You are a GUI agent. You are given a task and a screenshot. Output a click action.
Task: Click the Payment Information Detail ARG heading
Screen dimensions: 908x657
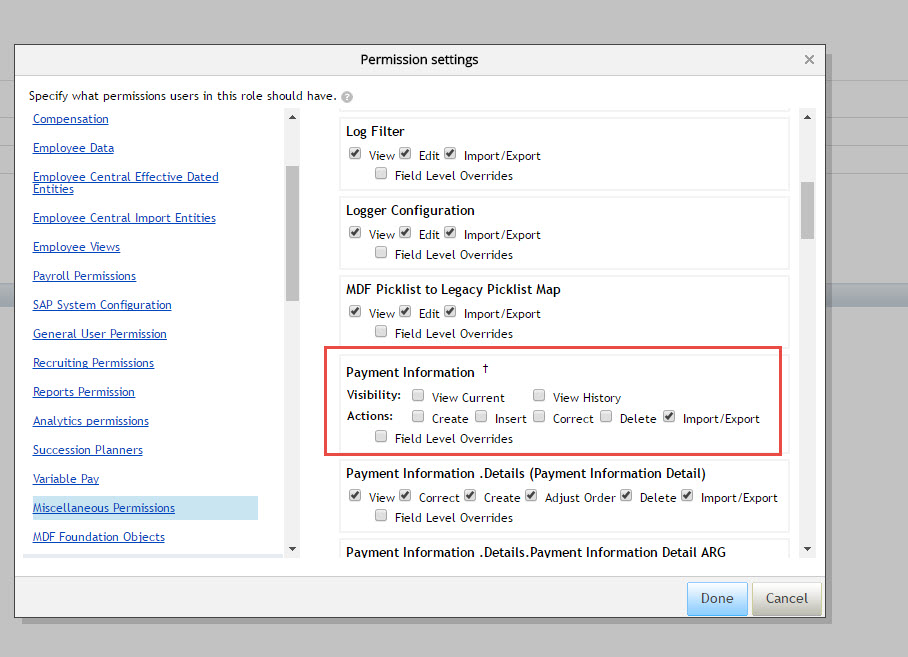pos(536,552)
